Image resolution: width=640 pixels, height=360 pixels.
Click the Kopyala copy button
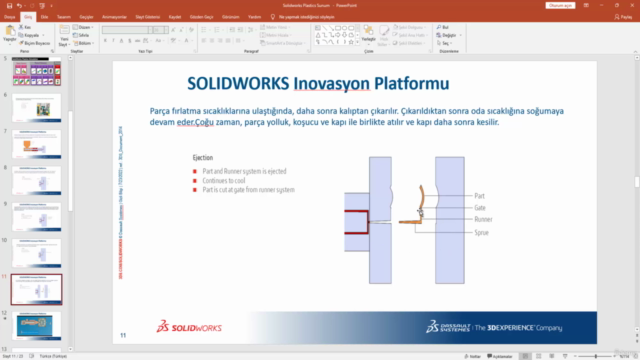pyautogui.click(x=29, y=35)
